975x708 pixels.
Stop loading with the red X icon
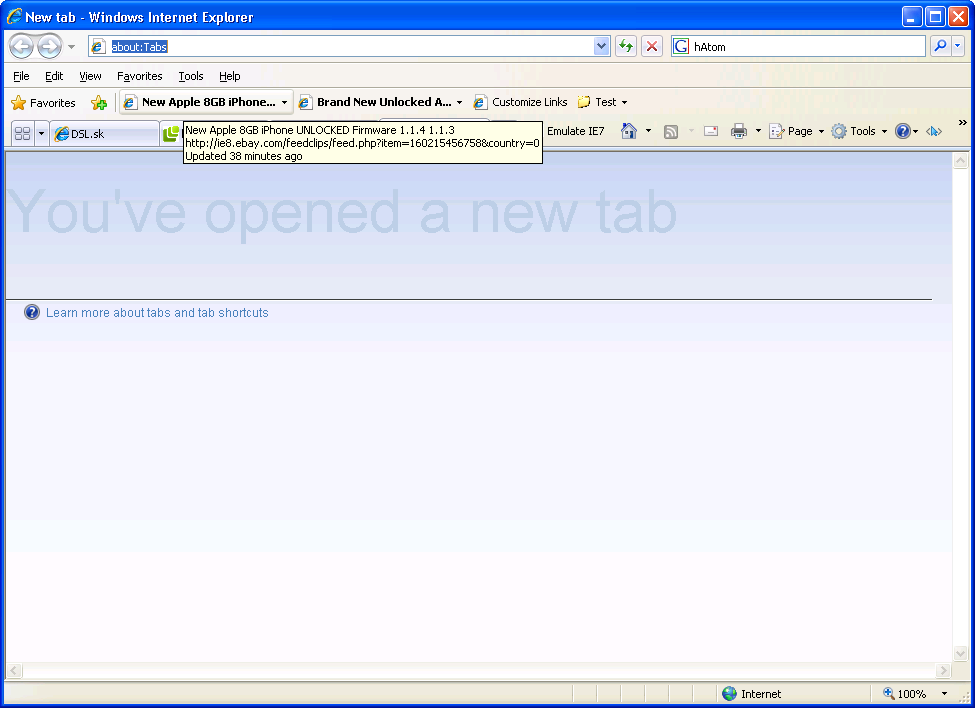[652, 47]
